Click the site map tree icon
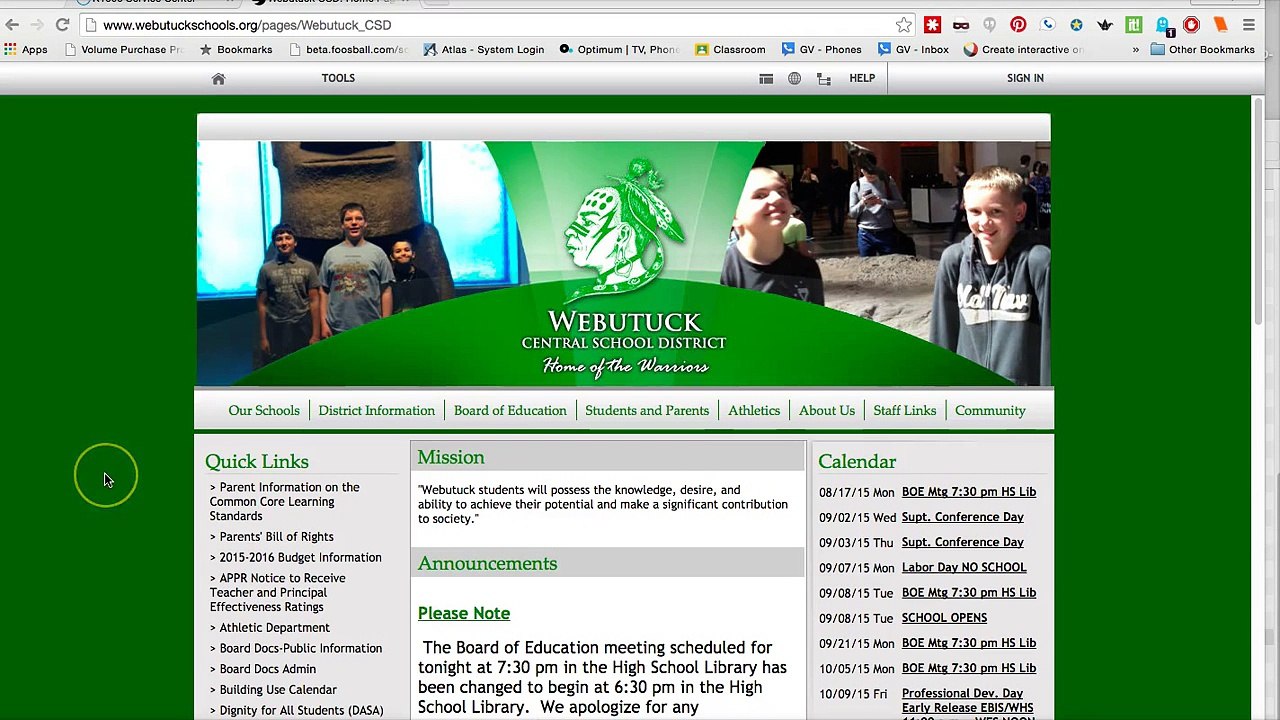This screenshot has width=1280, height=720. click(824, 78)
